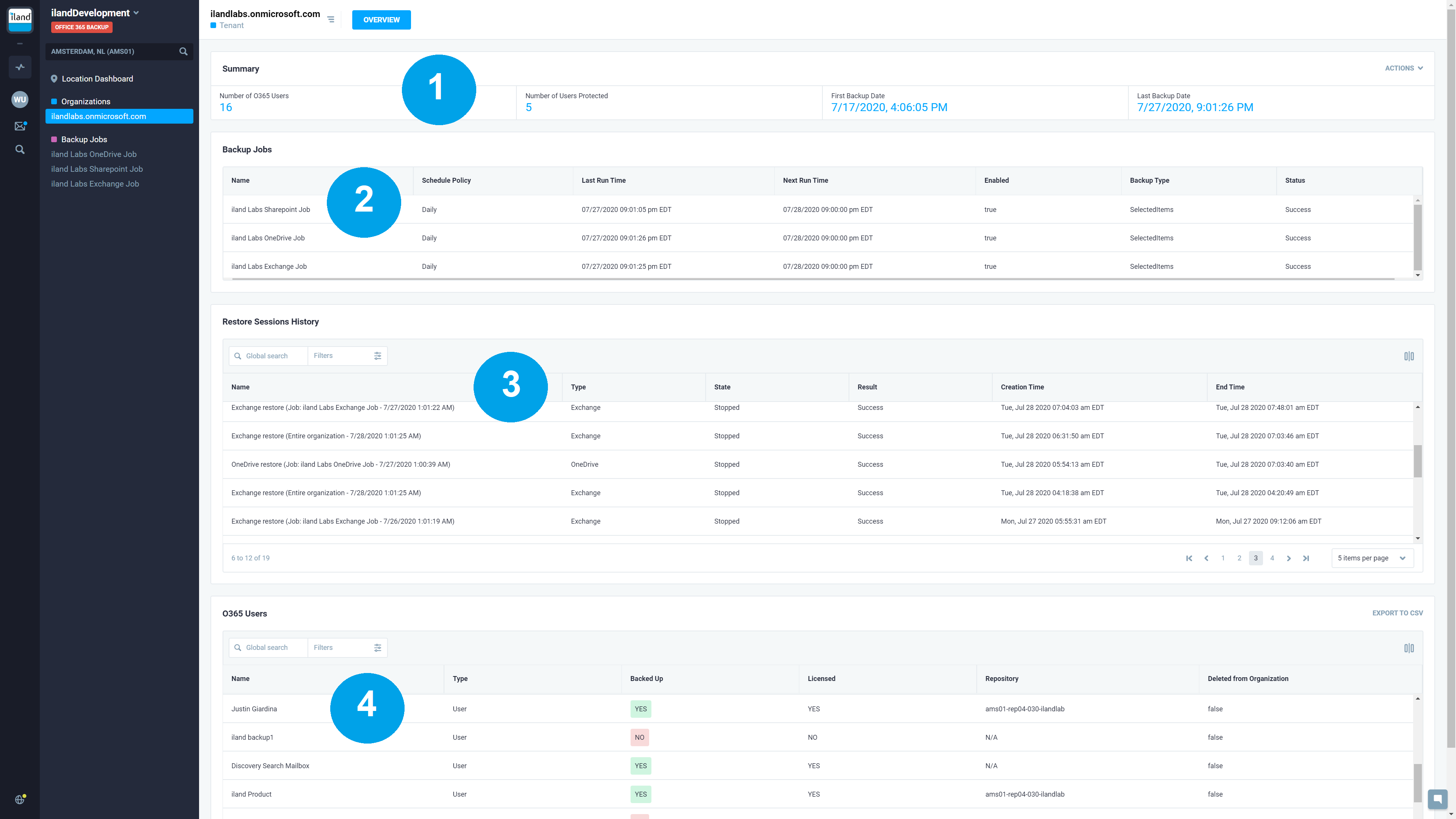Click the location search icon beside Amsterdam
Viewport: 1456px width, 819px height.
(183, 52)
